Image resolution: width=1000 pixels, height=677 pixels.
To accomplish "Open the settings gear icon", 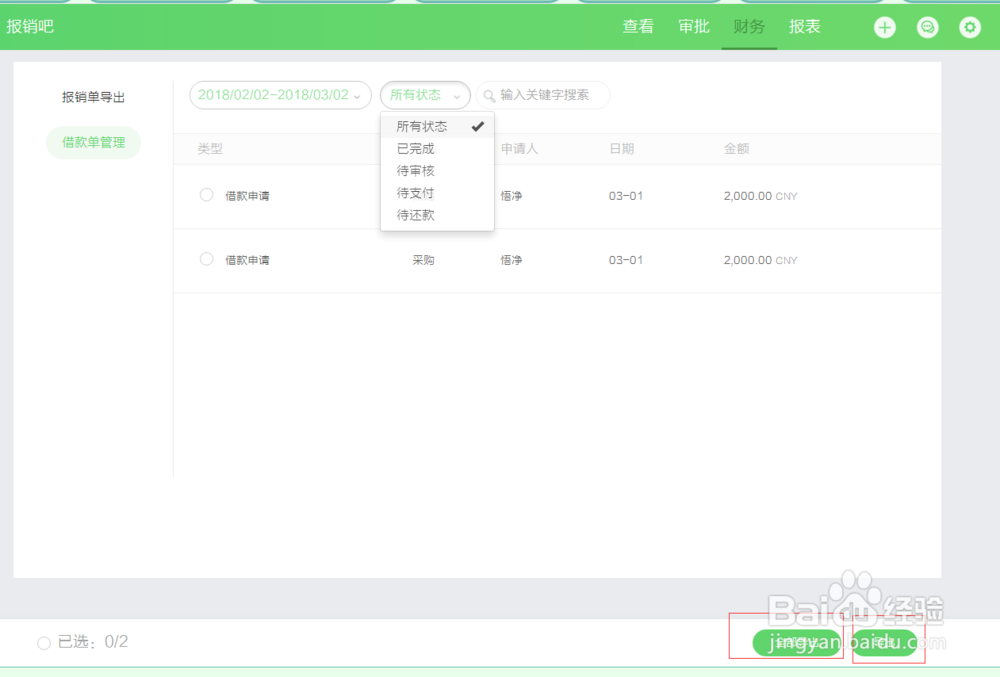I will pos(970,27).
